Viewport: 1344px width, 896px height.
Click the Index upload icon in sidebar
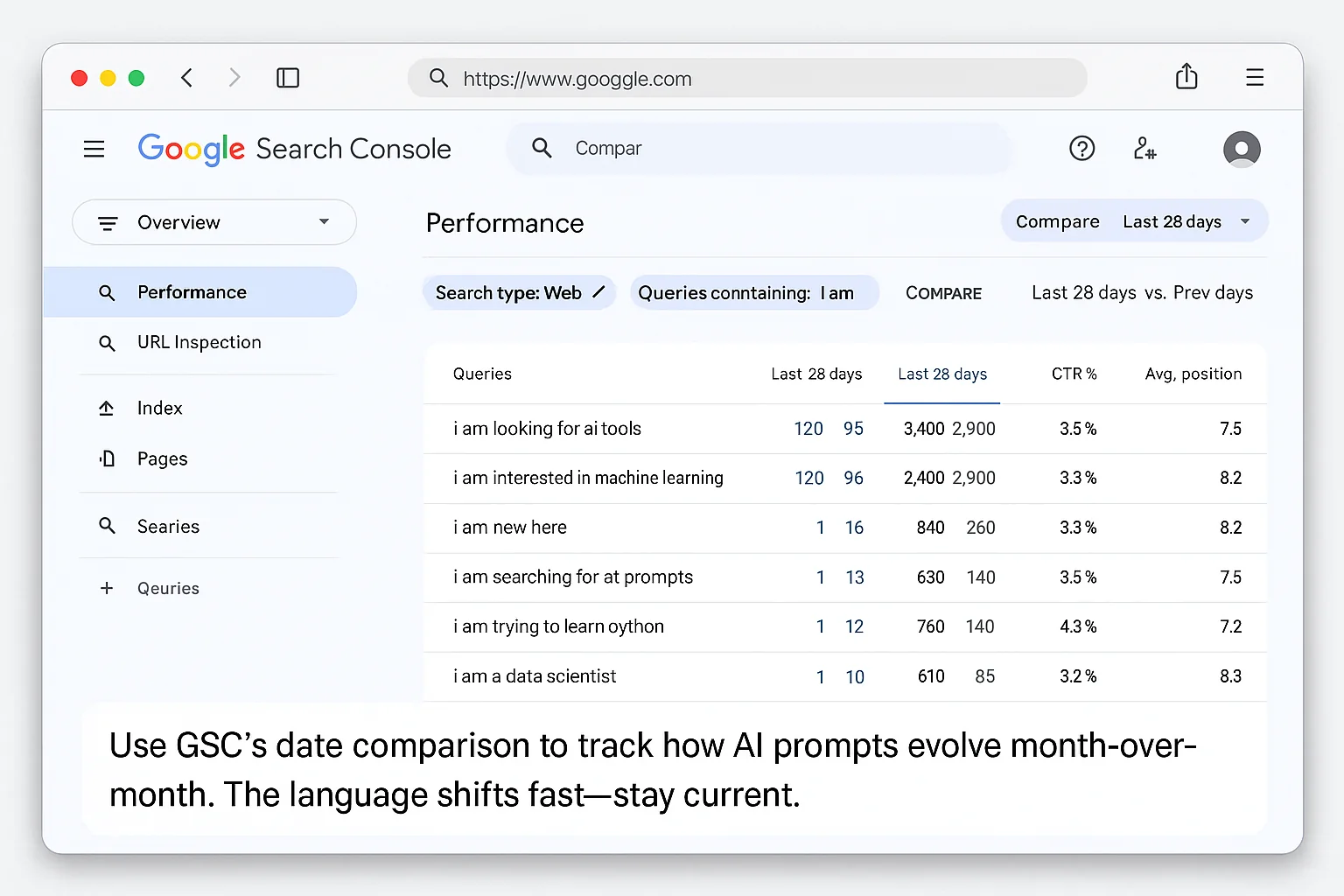coord(107,408)
